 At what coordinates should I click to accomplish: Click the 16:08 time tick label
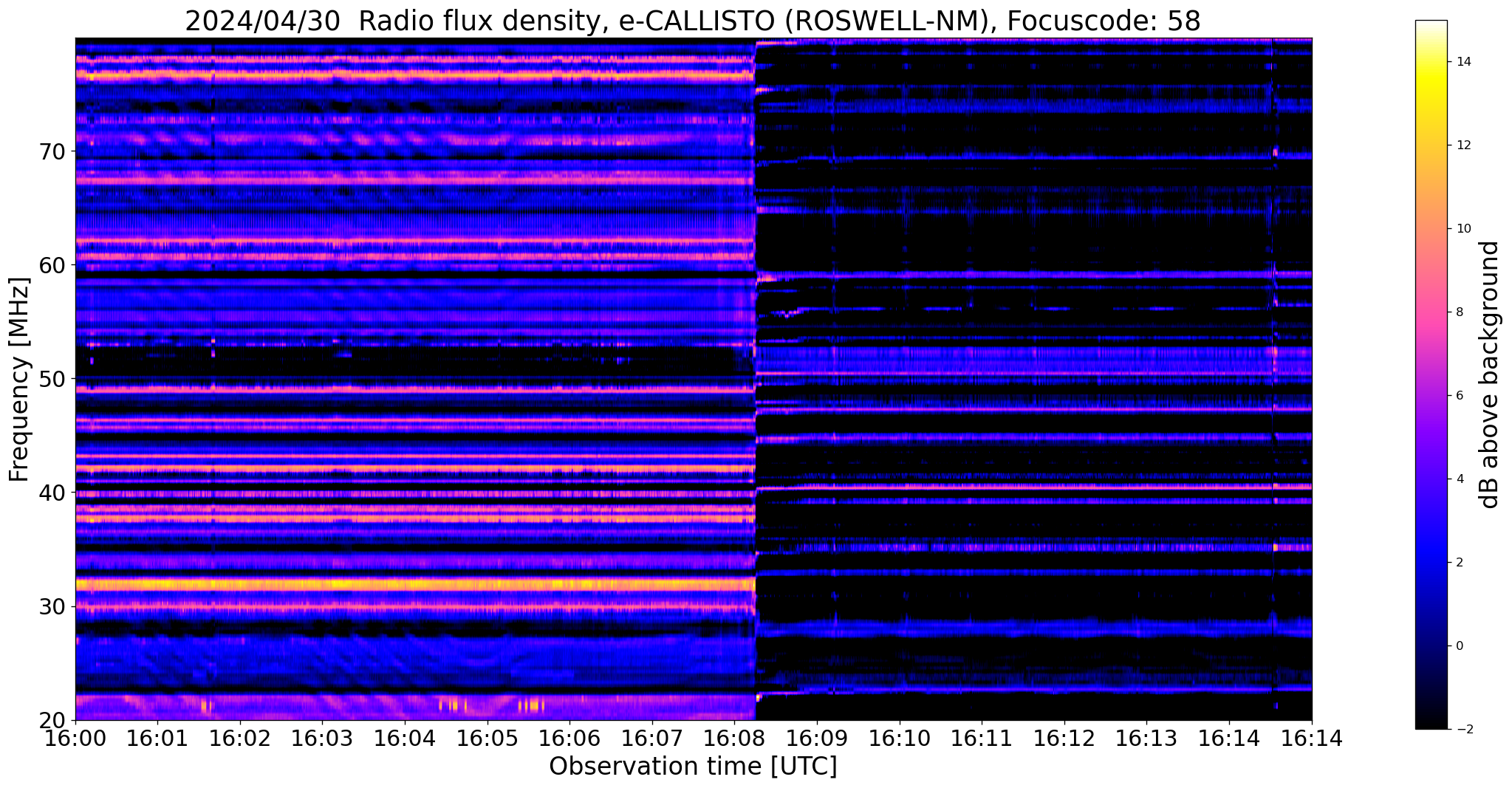point(734,738)
